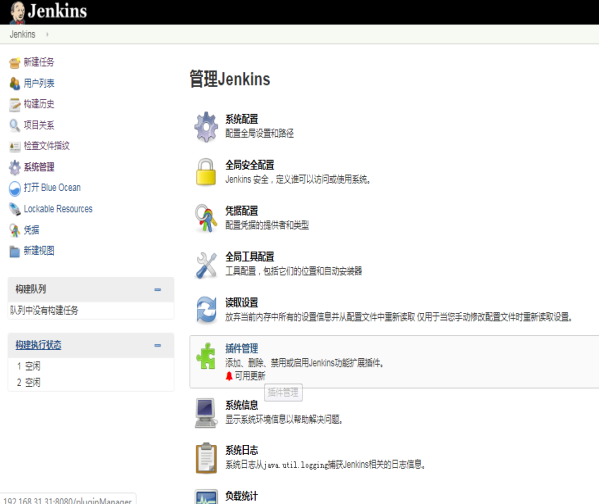This screenshot has height=504, width=600.
Task: Open the 负载统计 heading
Action: pos(241,496)
